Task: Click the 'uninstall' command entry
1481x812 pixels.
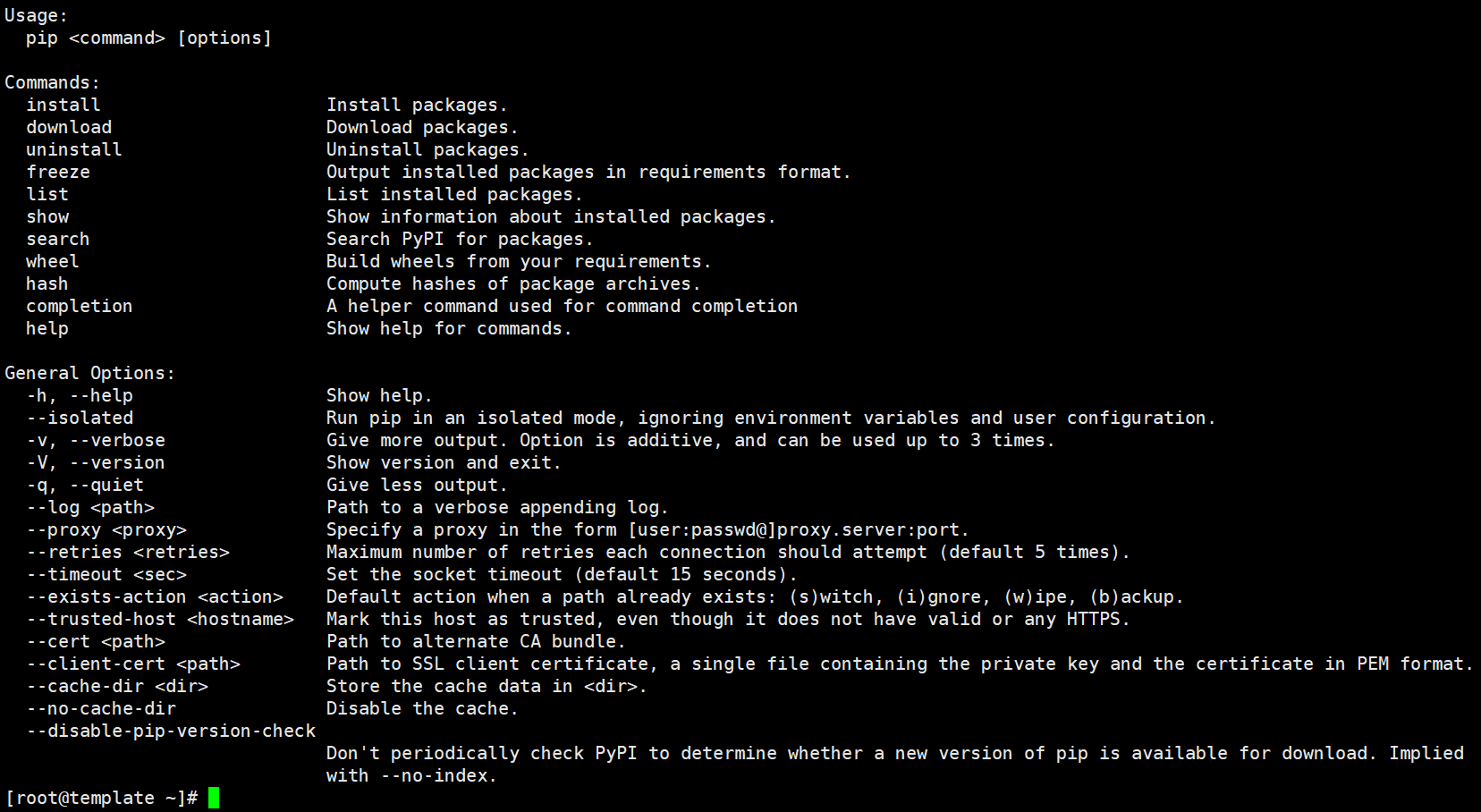Action: tap(74, 149)
